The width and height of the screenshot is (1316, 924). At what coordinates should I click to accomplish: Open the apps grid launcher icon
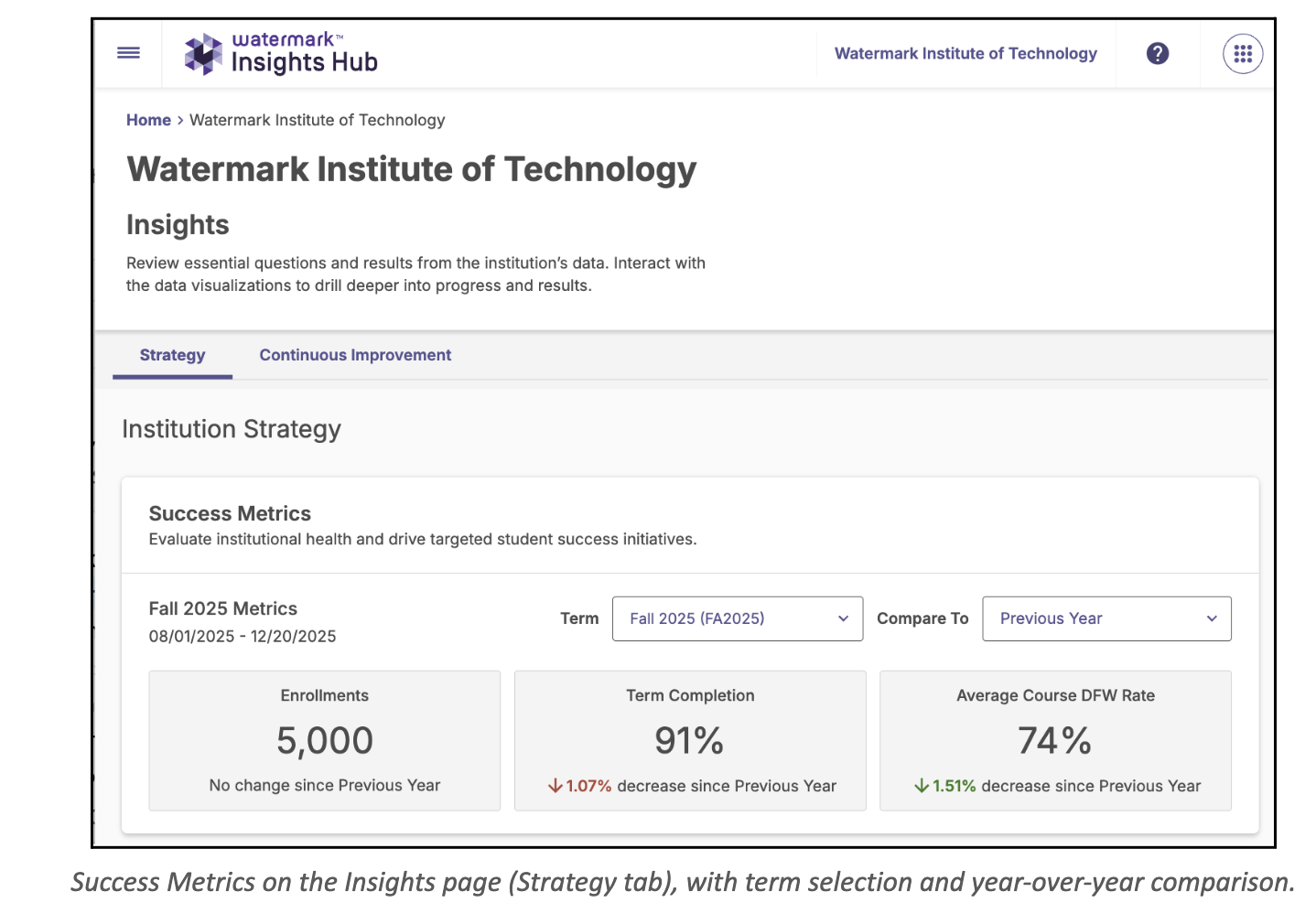tap(1243, 54)
